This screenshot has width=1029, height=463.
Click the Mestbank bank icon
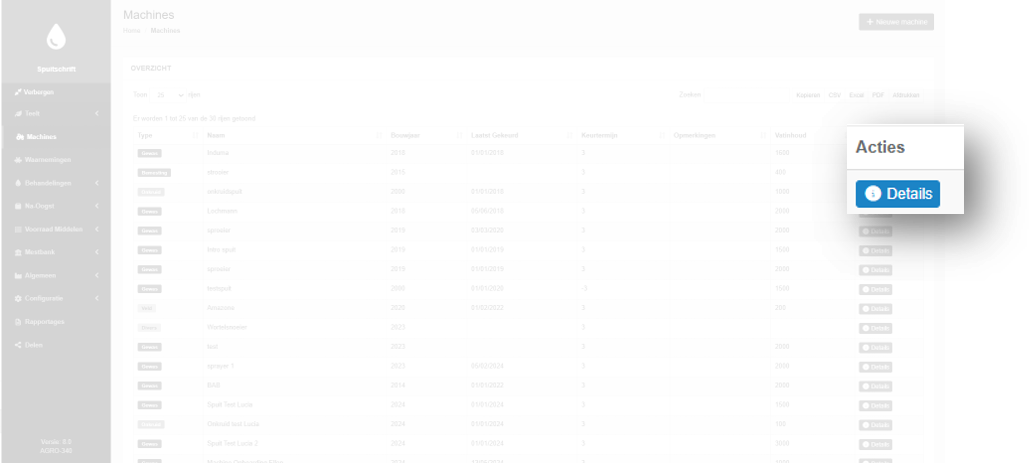click(18, 252)
